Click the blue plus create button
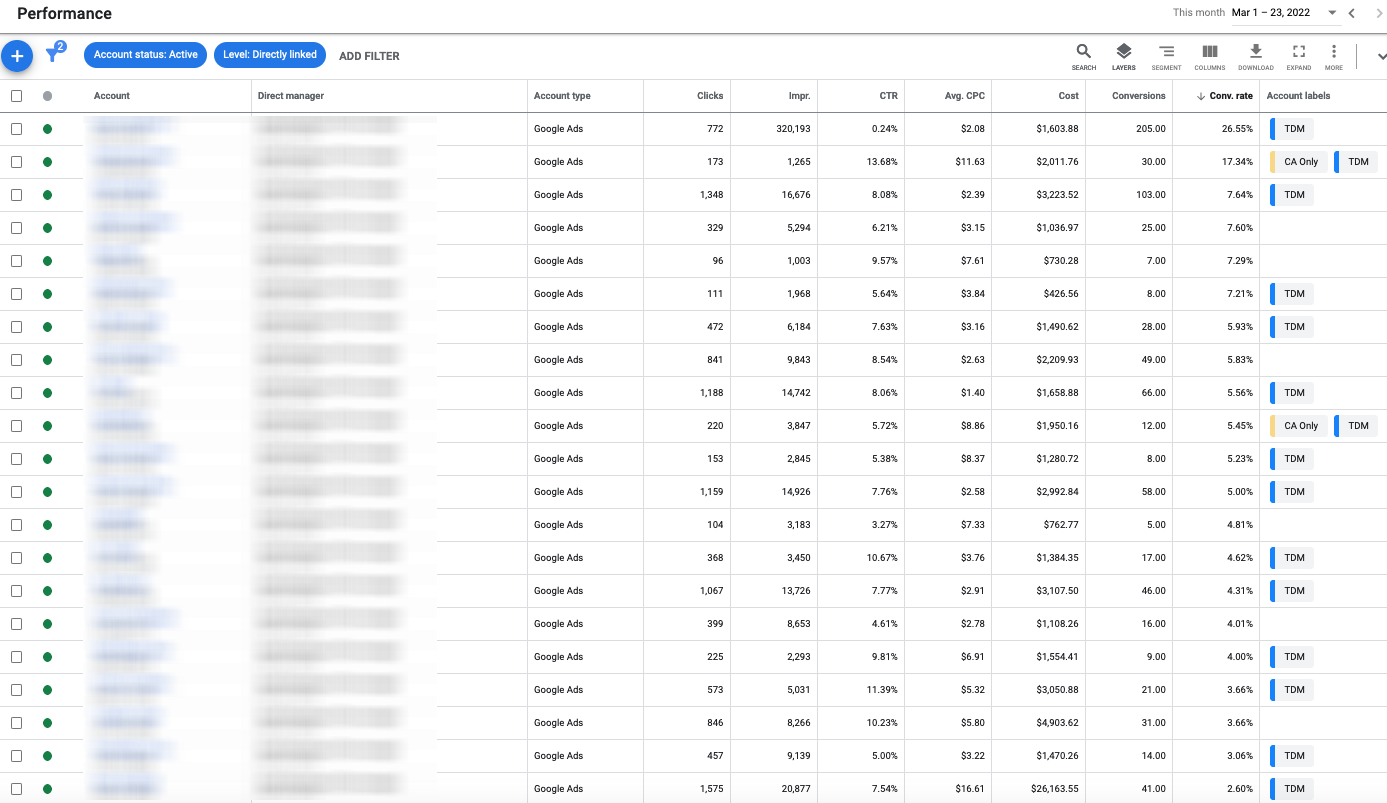1387x803 pixels. click(x=17, y=56)
